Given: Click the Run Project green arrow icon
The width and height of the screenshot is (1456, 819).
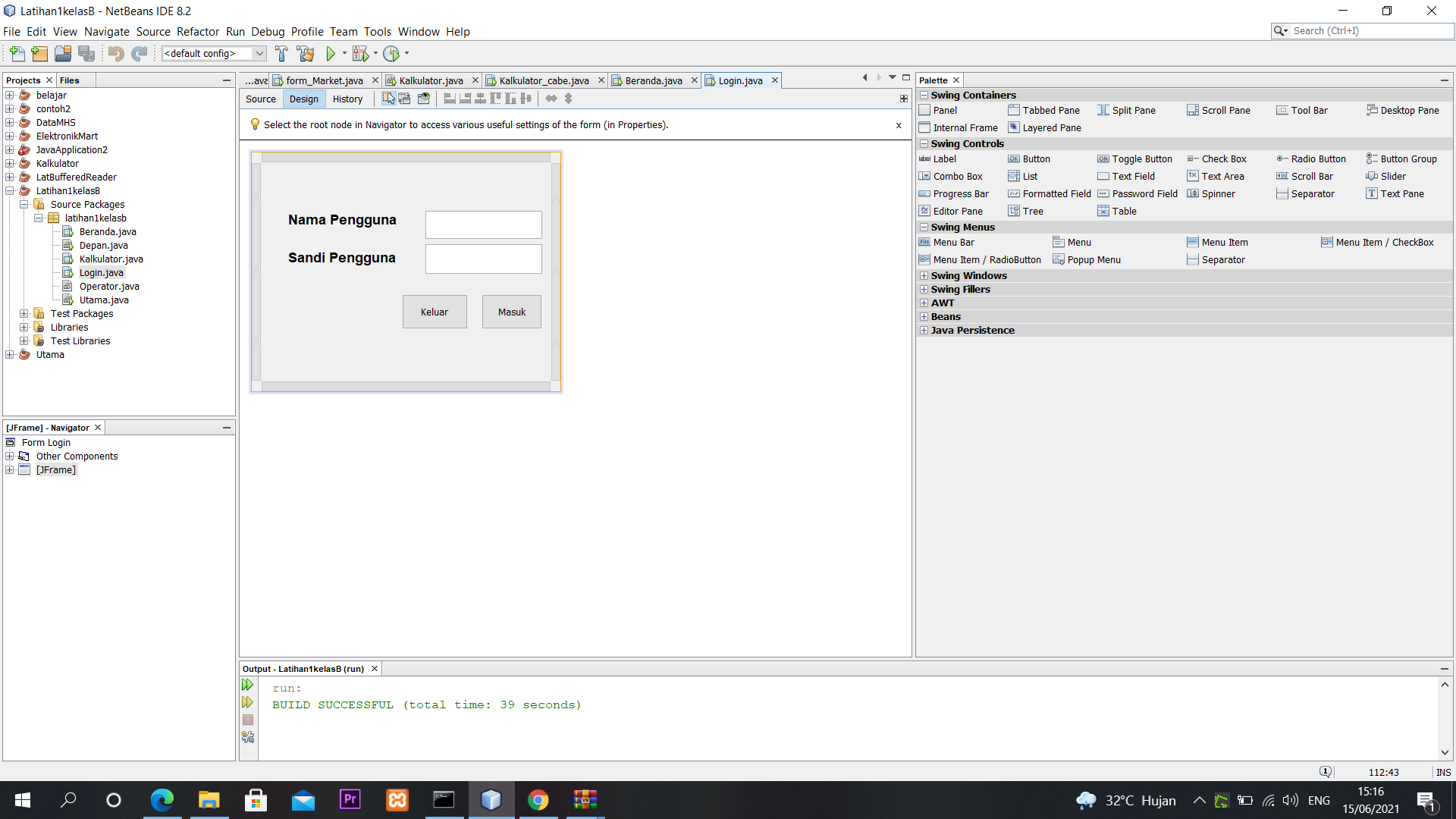Looking at the screenshot, I should coord(332,53).
